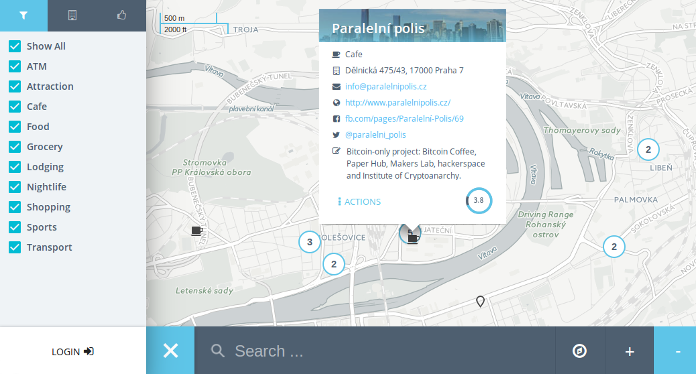Open the cluster marker showing 3
Viewport: 696px width, 374px height.
309,242
